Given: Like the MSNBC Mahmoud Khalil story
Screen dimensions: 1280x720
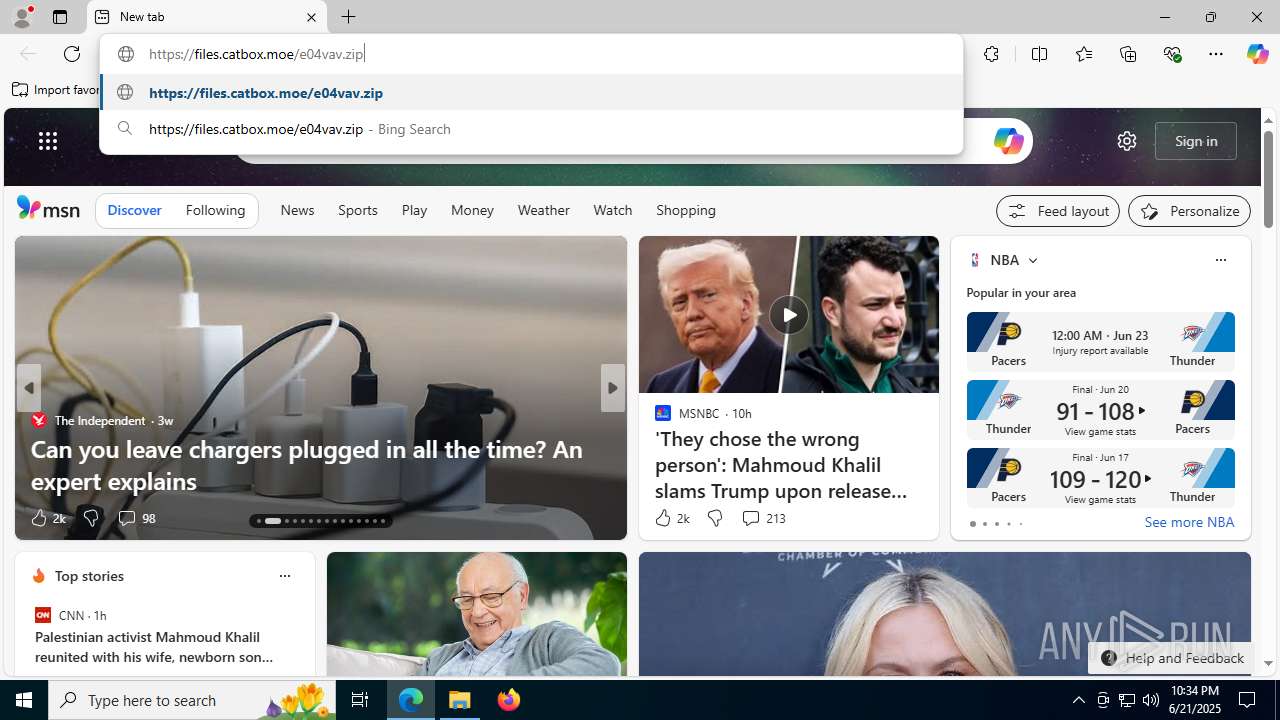Looking at the screenshot, I should point(671,518).
